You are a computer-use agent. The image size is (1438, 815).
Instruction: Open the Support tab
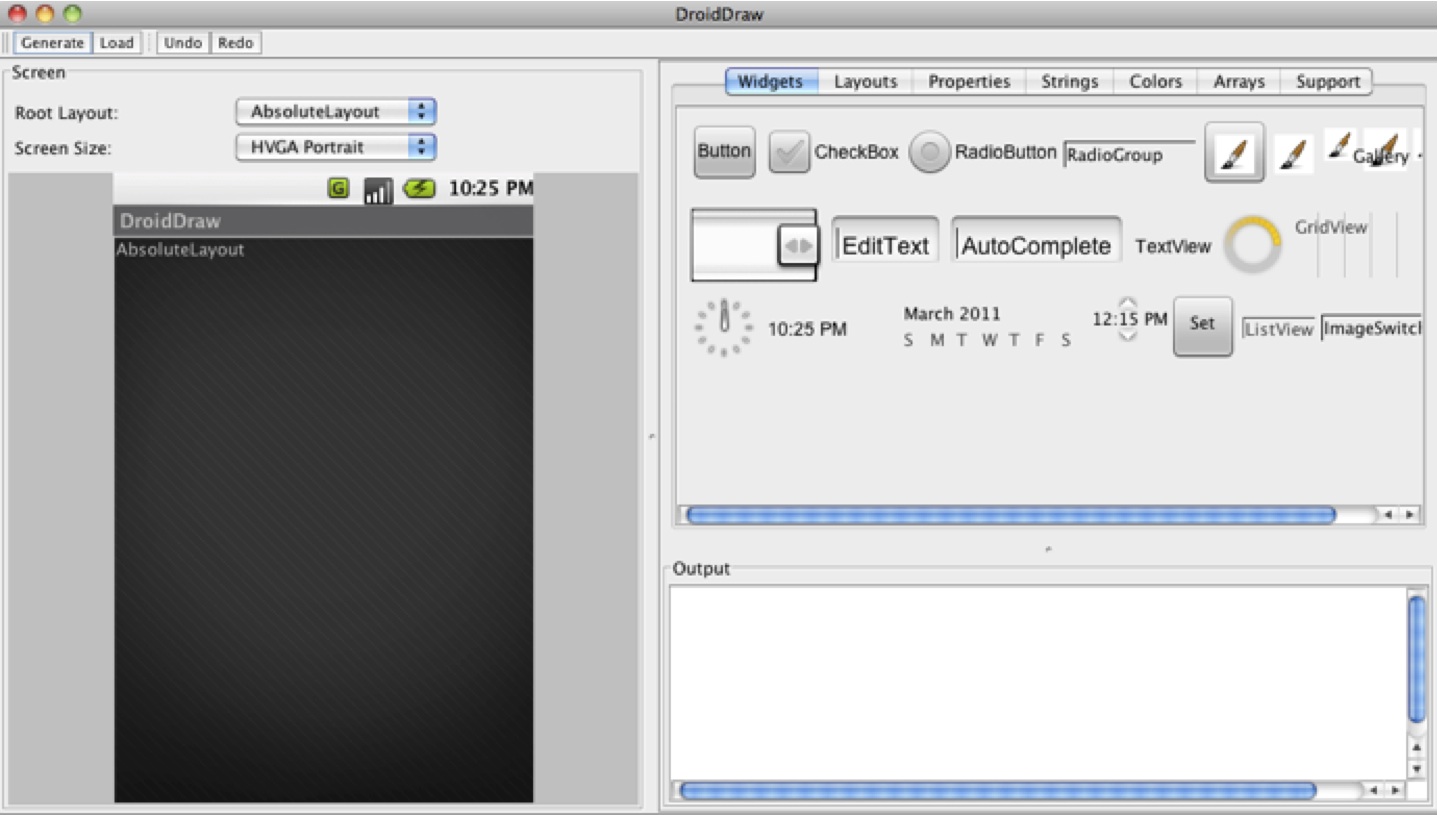(1327, 82)
